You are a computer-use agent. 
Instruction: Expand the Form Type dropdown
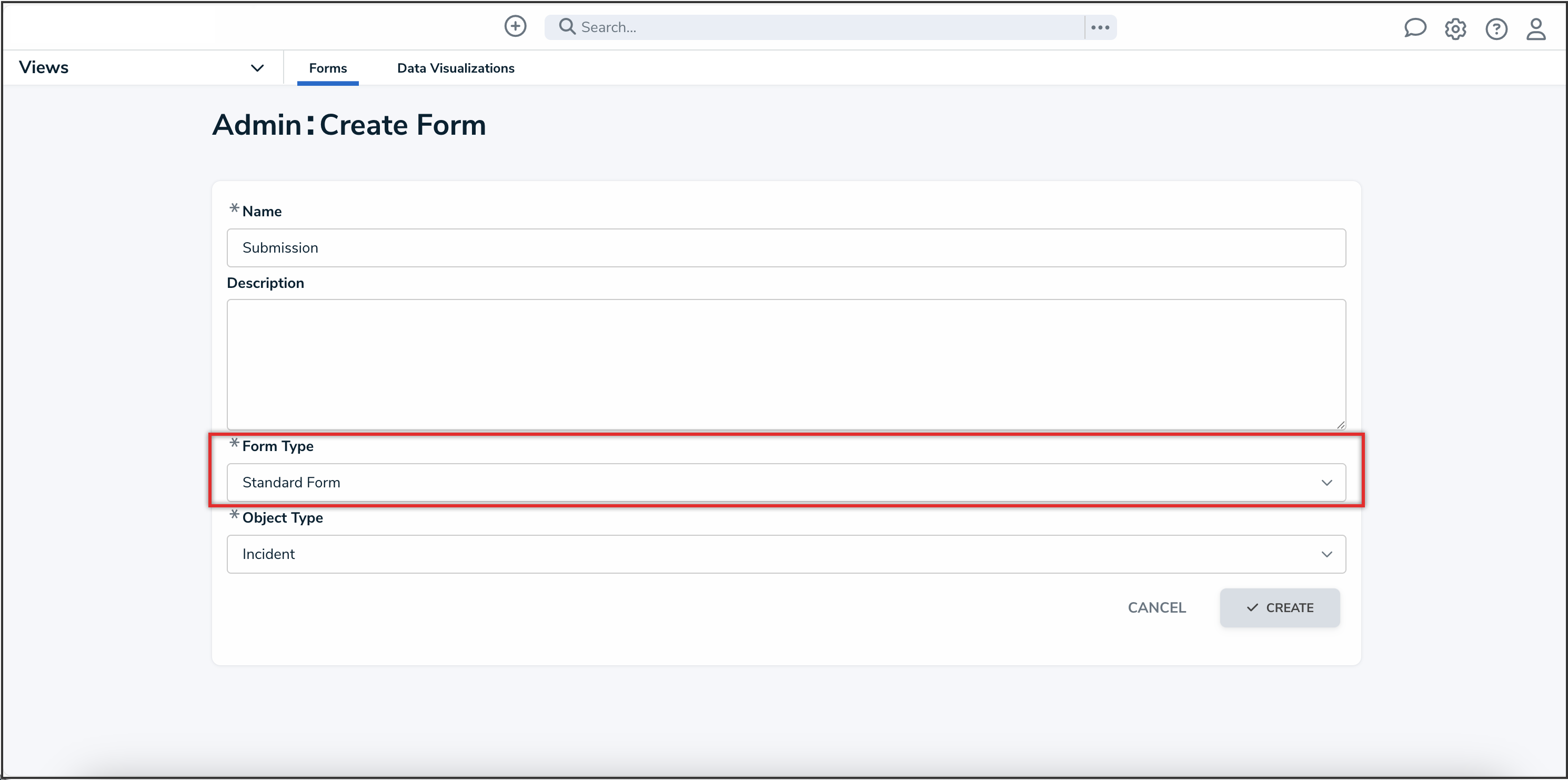pos(1327,482)
